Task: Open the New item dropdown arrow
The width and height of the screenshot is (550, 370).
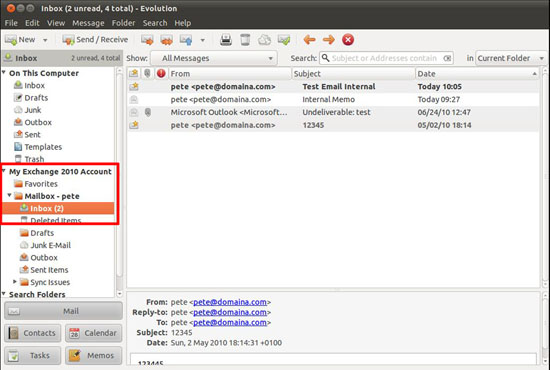Action: click(45, 40)
